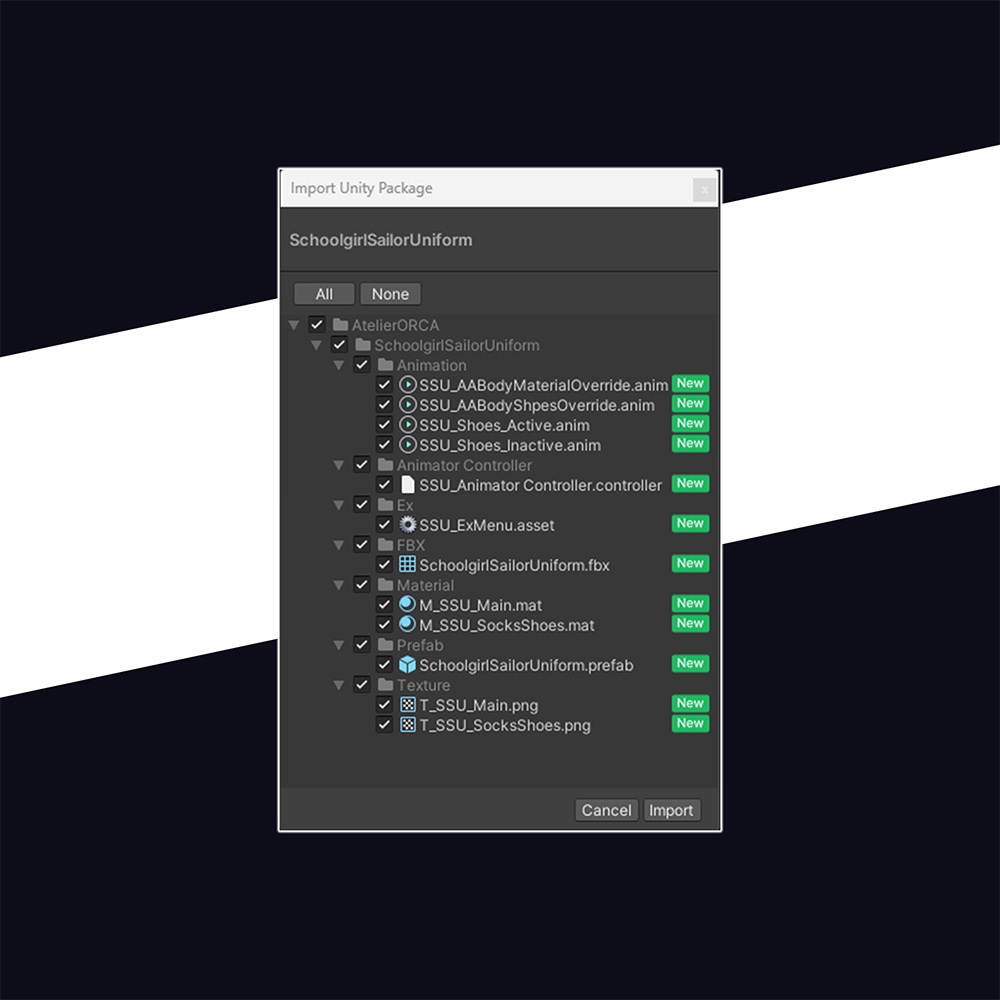Uncheck T_SSU_SocksShoes.png checkbox
The height and width of the screenshot is (1000, 1000).
click(x=384, y=724)
